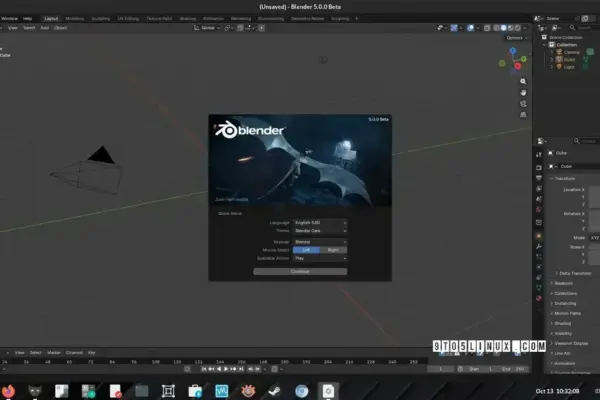This screenshot has width=600, height=400.
Task: Switch to the Modeling workspace tab
Action: pos(75,18)
